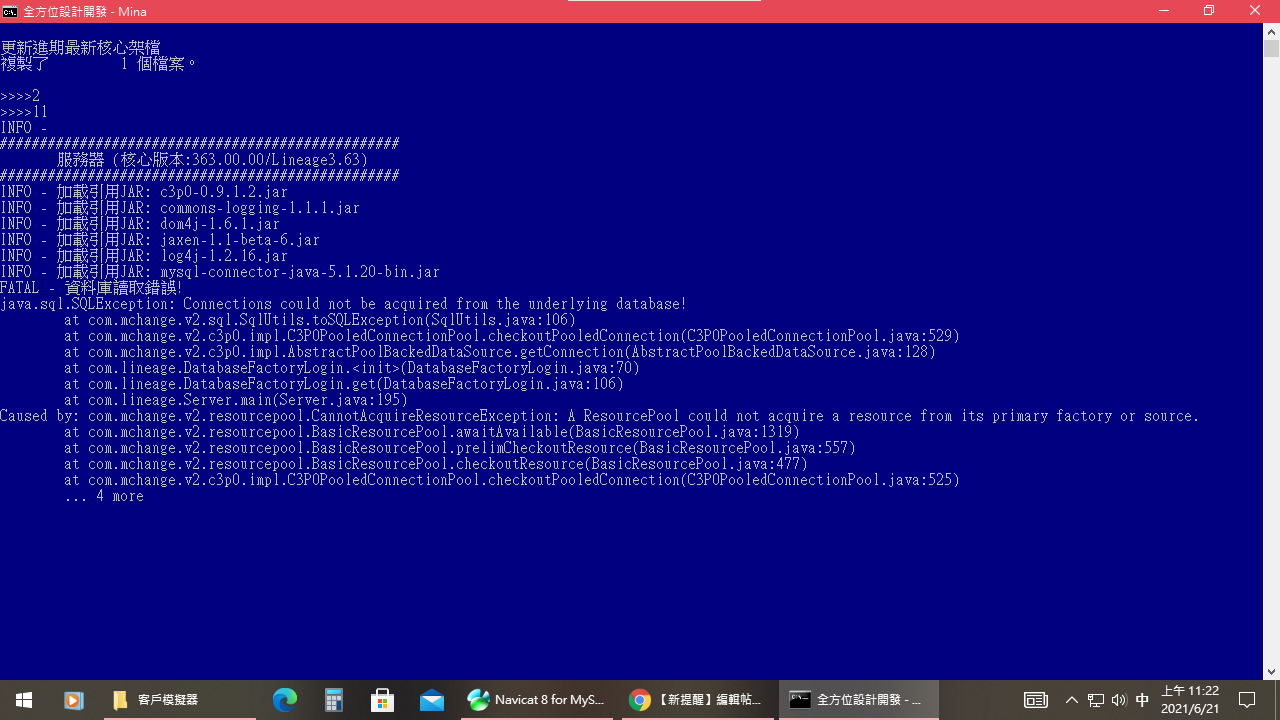The height and width of the screenshot is (720, 1280).
Task: Click the scrollbar down arrow
Action: [x=1271, y=672]
